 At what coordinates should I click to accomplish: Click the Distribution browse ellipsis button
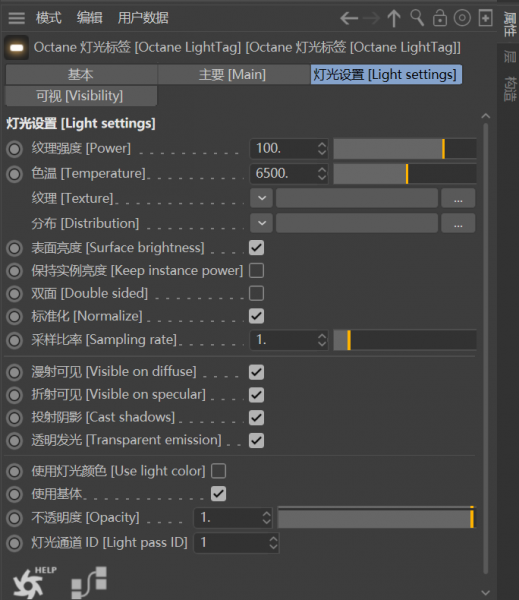pos(458,223)
